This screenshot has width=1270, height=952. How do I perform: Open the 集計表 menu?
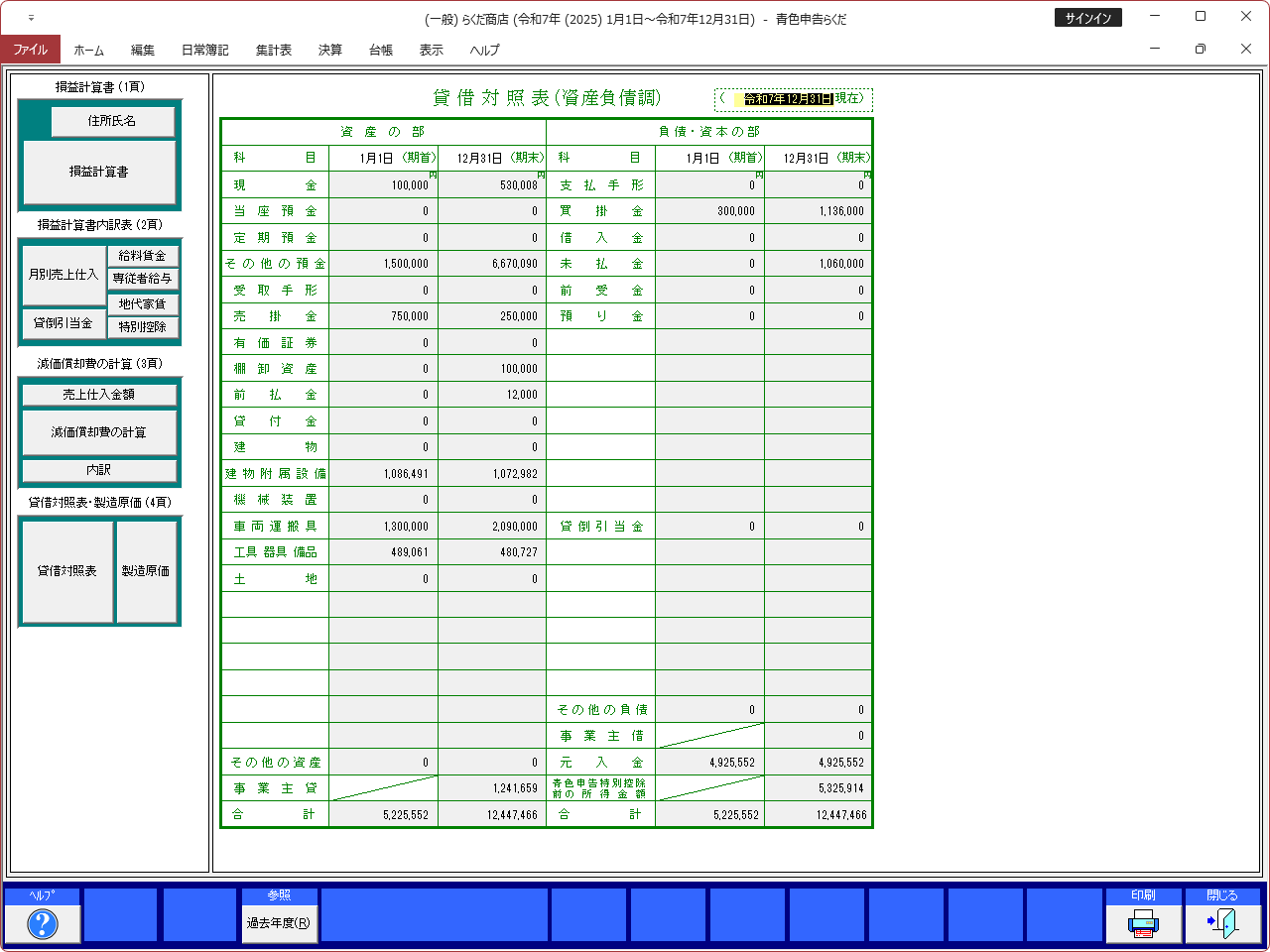click(x=274, y=50)
